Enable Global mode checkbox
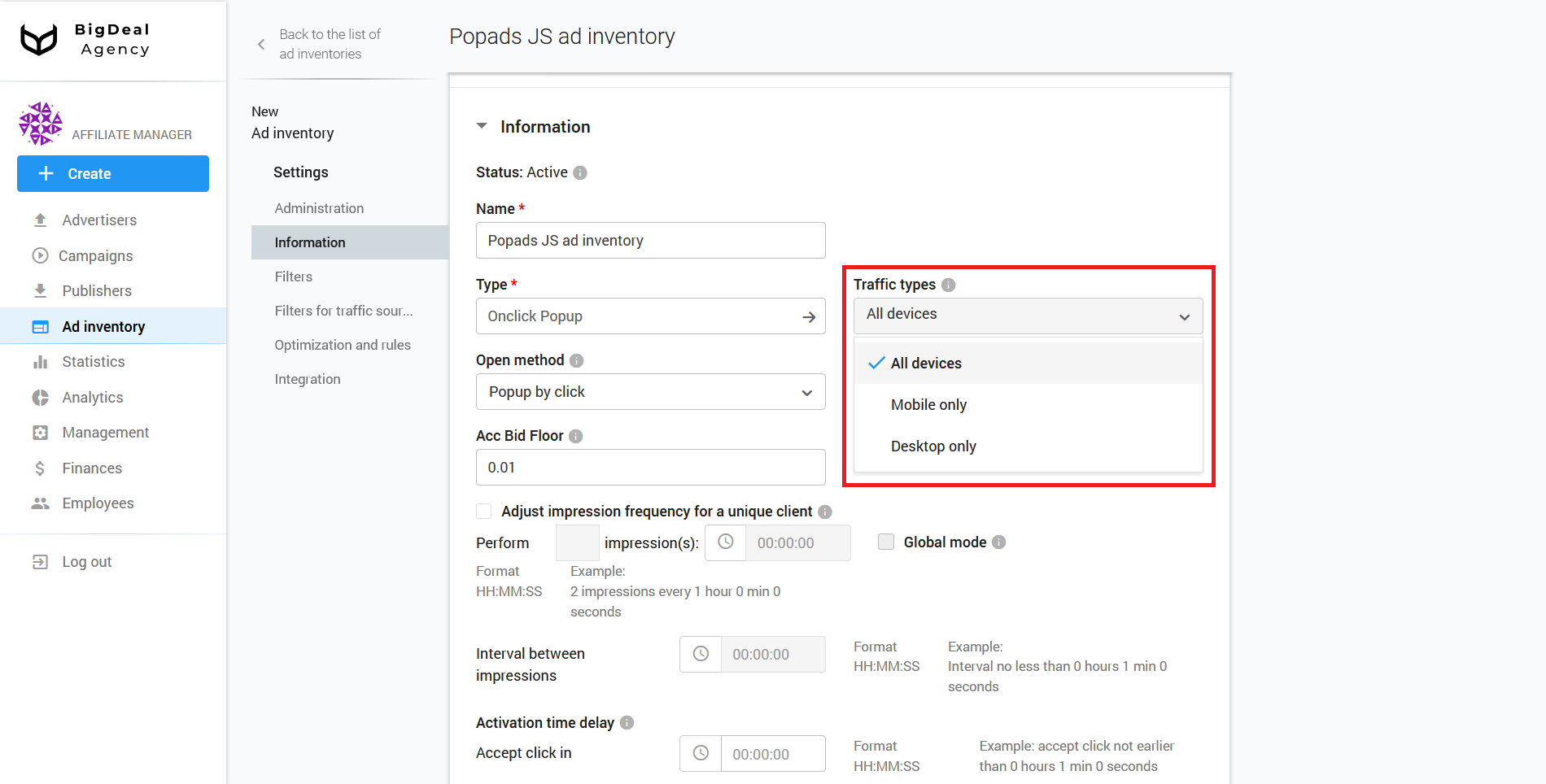Image resolution: width=1546 pixels, height=784 pixels. [x=885, y=542]
